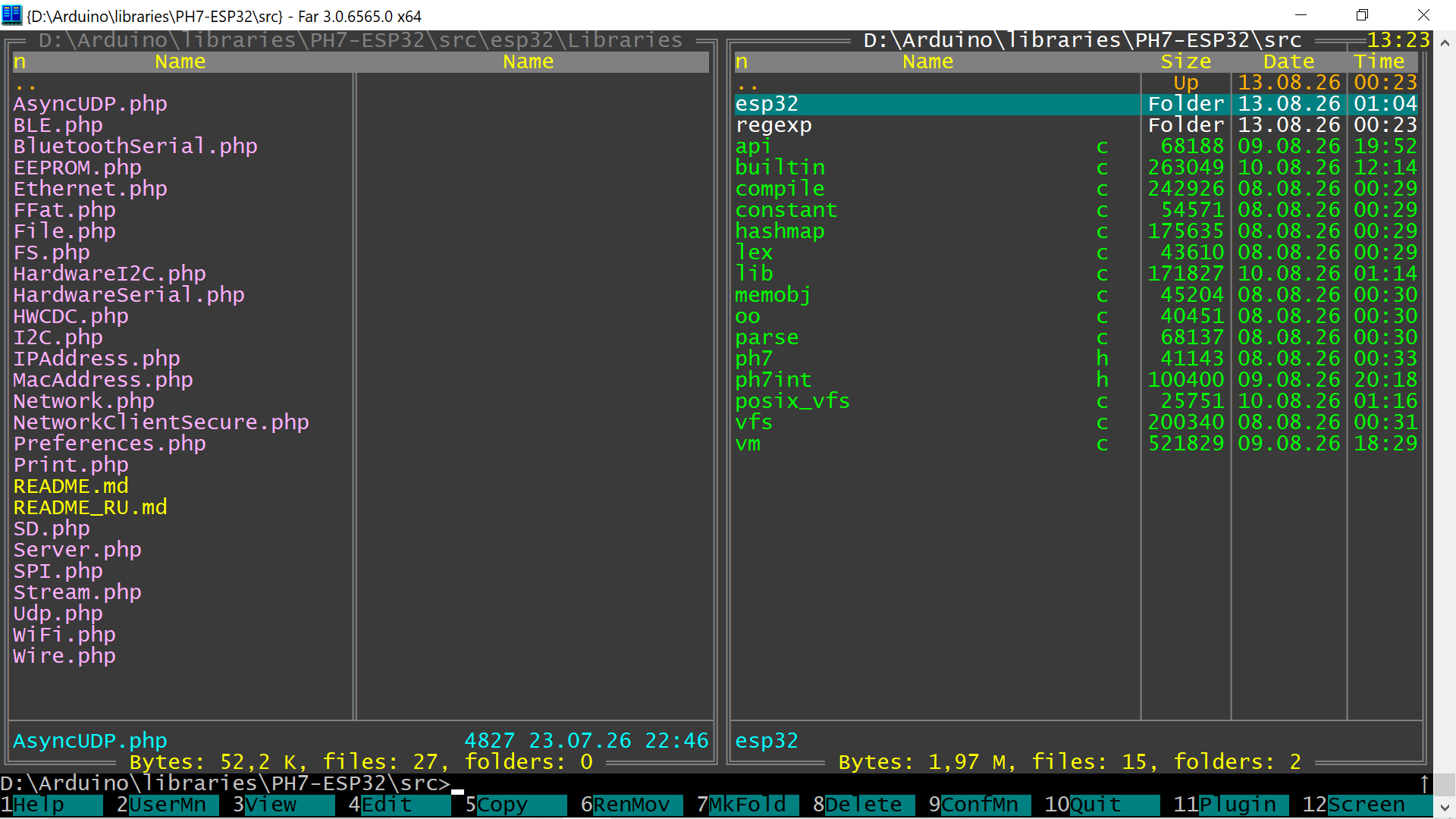Screen dimensions: 1456x819
Task: Click the up arrow beside the command line
Action: coord(1424,783)
